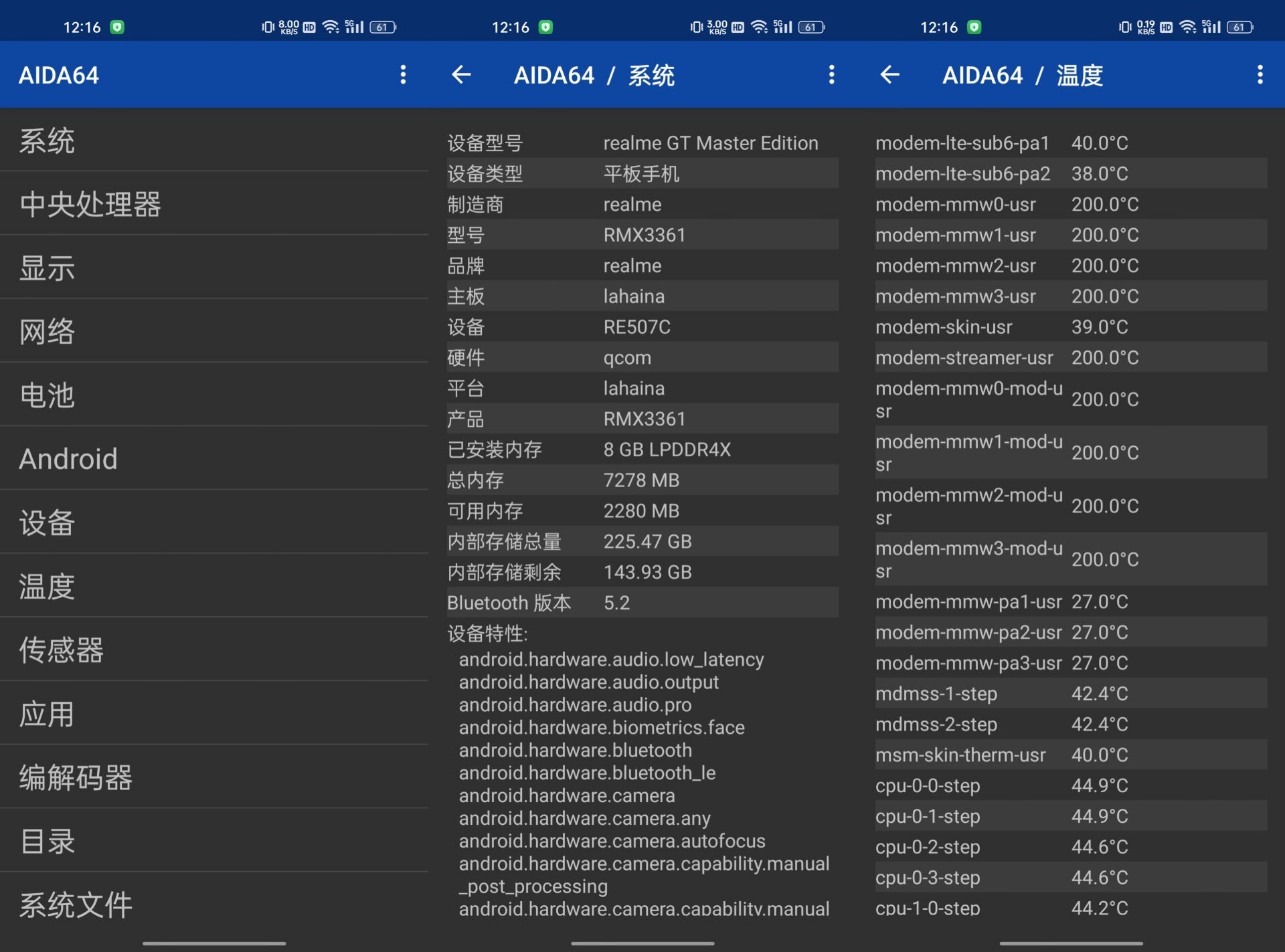This screenshot has height=952, width=1285.
Task: Select the 主板 lahaina row
Action: click(642, 296)
